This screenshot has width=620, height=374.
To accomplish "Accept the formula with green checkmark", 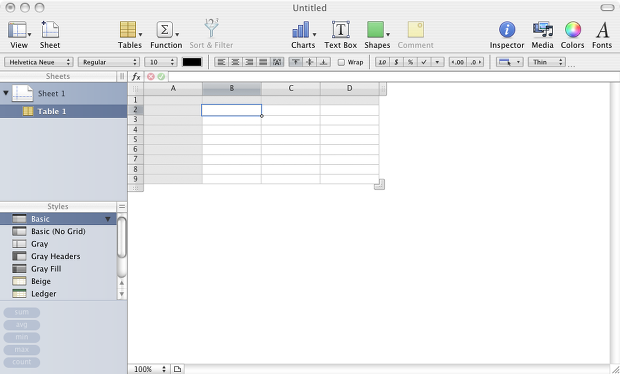I will point(161,77).
